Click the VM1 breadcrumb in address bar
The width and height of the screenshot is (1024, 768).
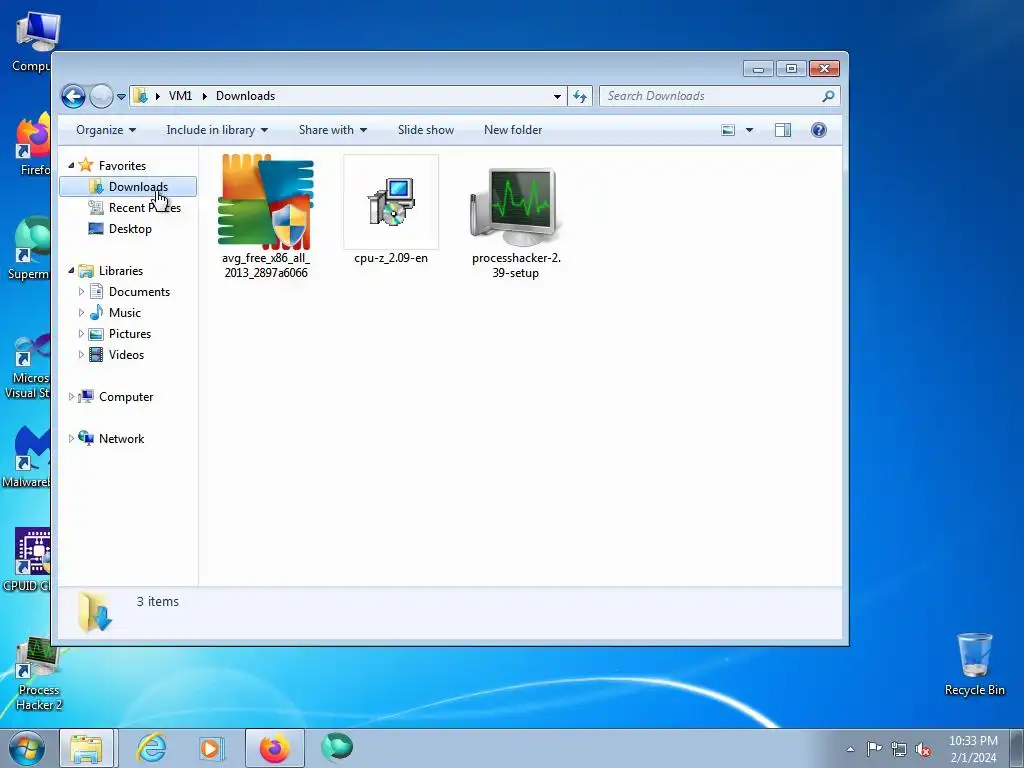tap(180, 96)
